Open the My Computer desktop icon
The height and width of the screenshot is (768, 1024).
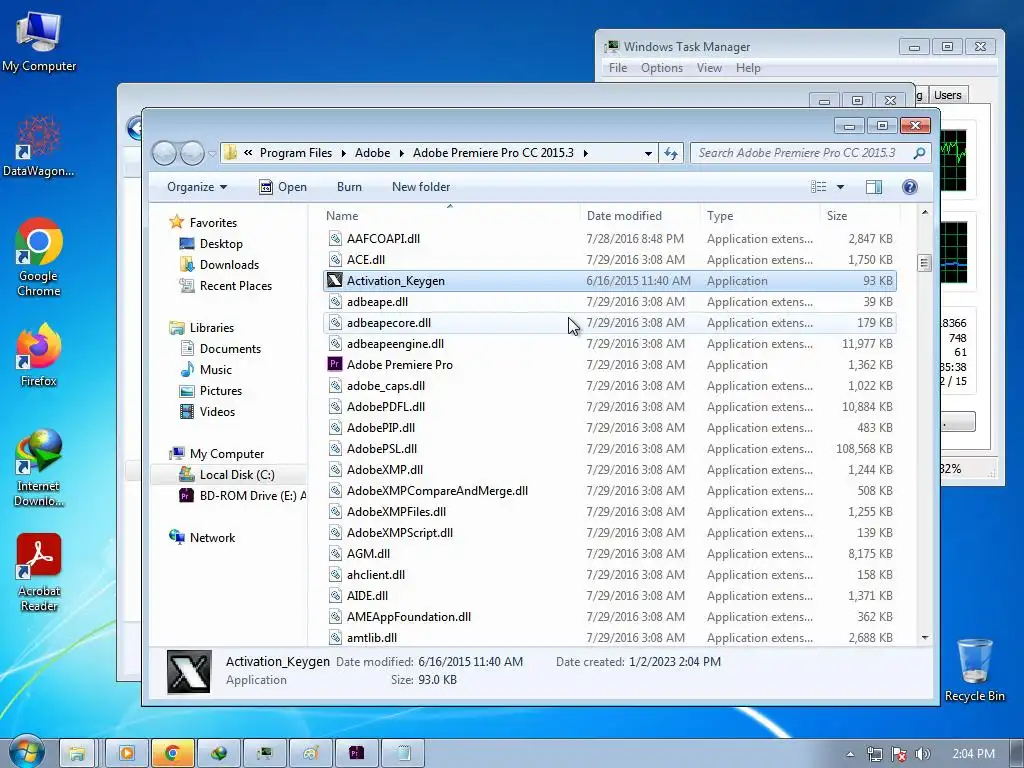click(39, 42)
